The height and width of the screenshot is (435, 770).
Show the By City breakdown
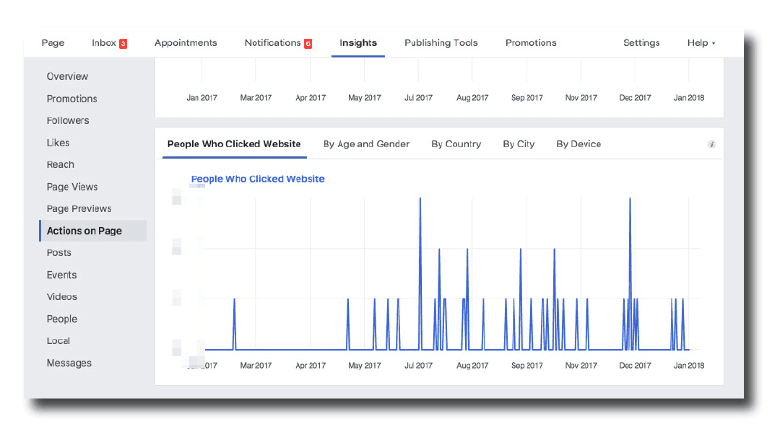coord(519,144)
